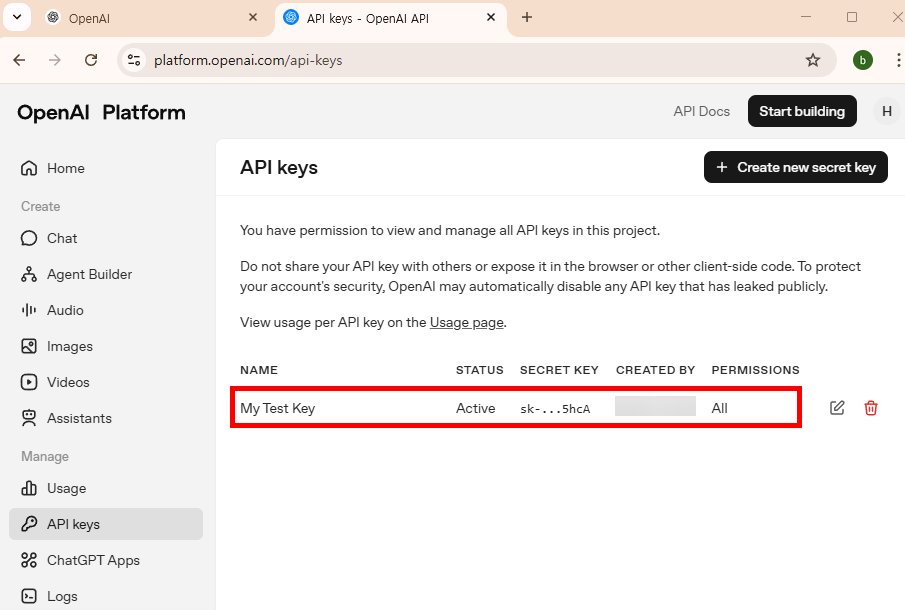Click the Images picture icon
The width and height of the screenshot is (905, 610).
29,346
